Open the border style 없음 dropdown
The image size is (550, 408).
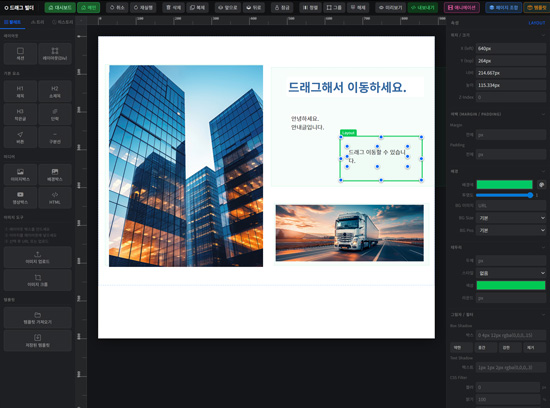[511, 273]
